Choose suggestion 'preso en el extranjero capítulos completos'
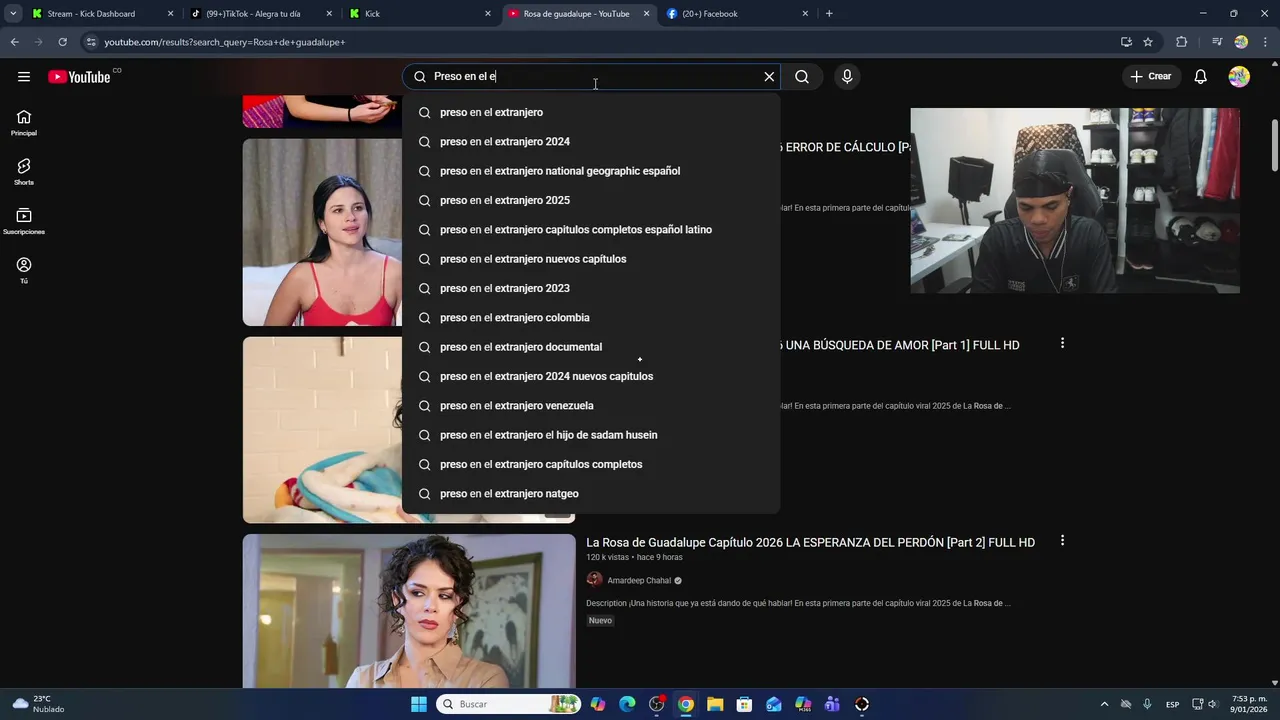The width and height of the screenshot is (1280, 720). (x=591, y=464)
